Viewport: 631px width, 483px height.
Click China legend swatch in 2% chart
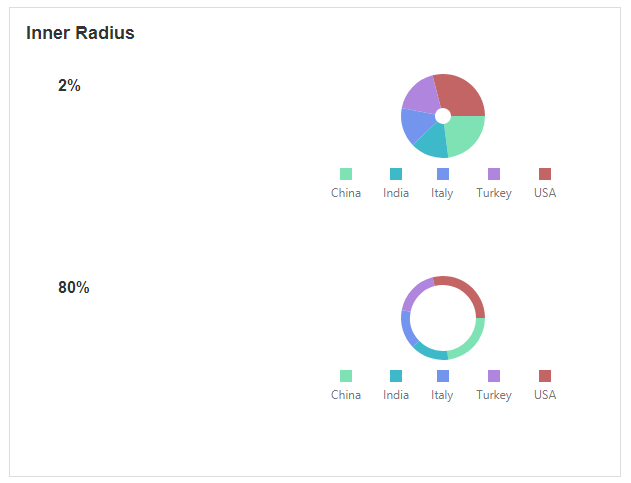(346, 174)
